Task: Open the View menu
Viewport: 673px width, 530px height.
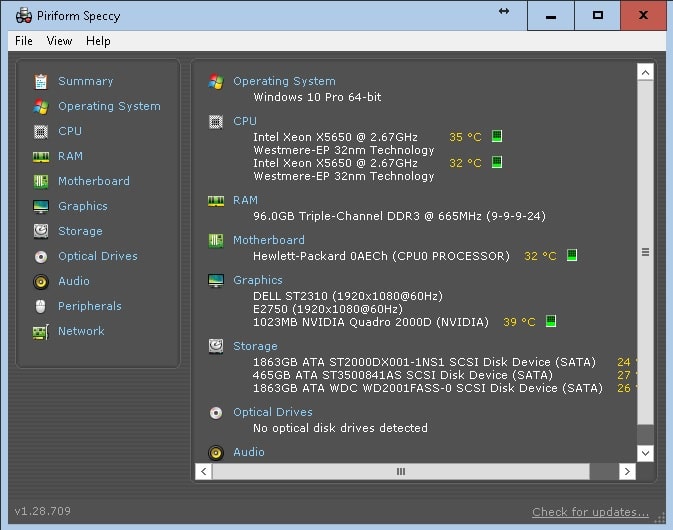Action: pyautogui.click(x=59, y=41)
